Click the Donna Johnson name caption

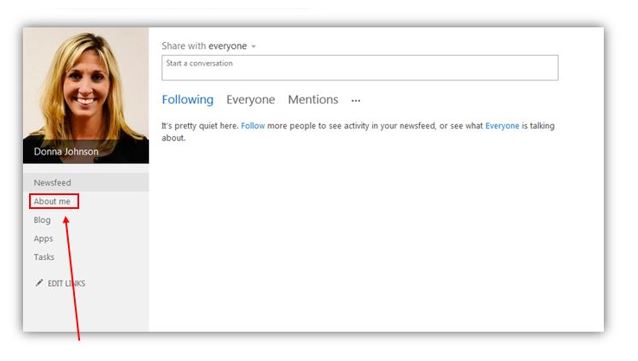tap(66, 151)
